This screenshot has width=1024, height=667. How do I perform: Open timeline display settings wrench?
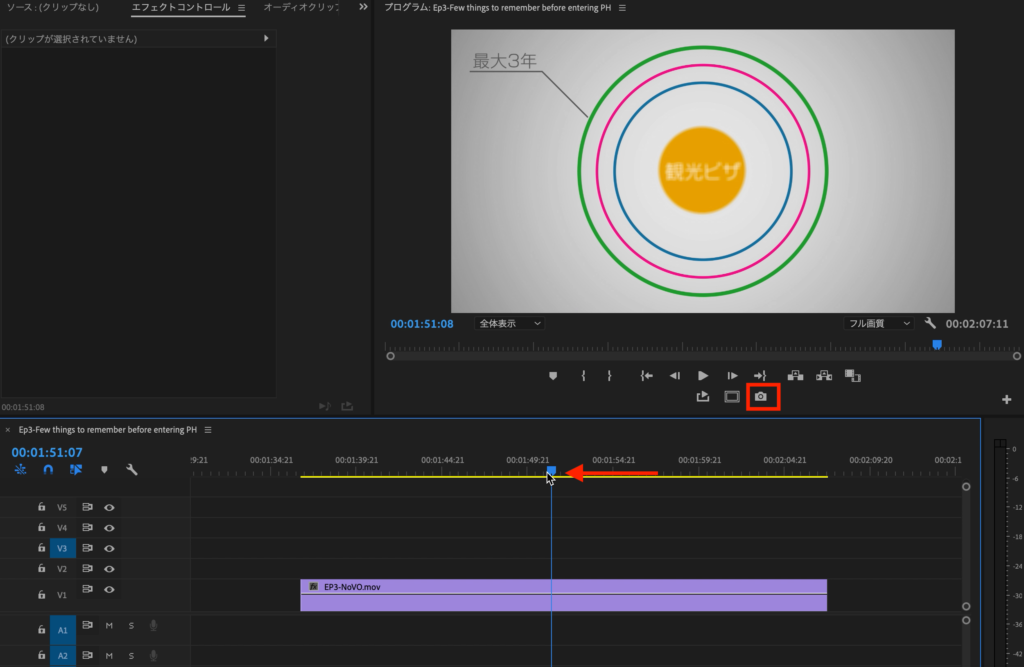pyautogui.click(x=131, y=469)
